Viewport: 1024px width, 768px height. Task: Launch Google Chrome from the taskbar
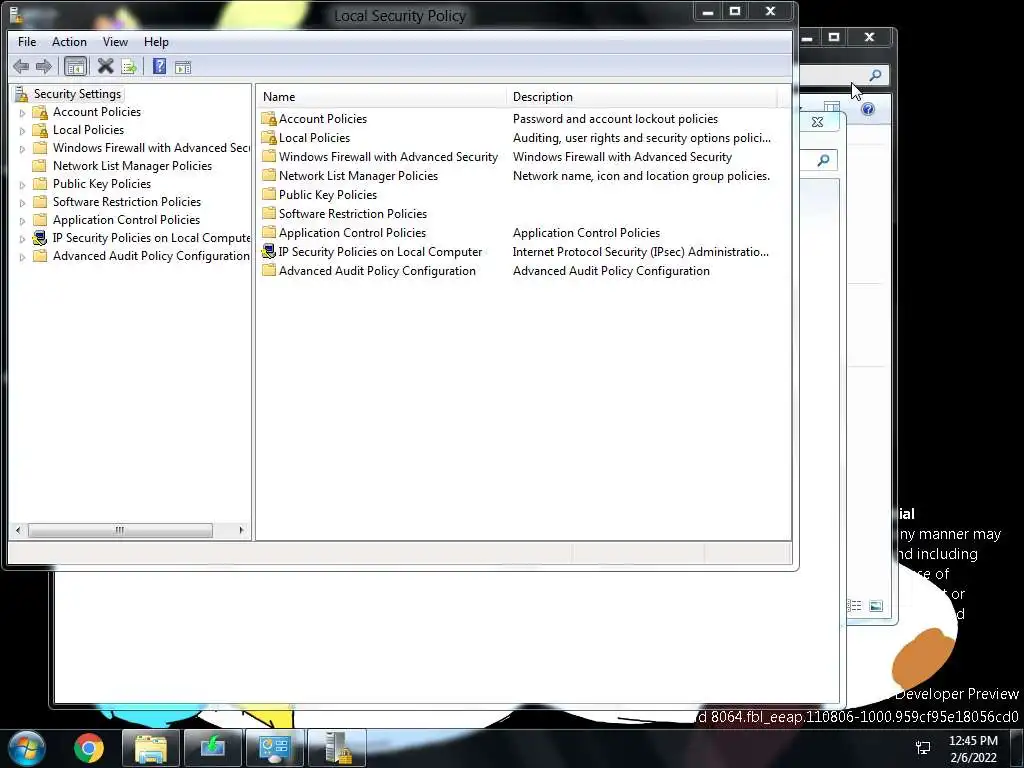[89, 748]
